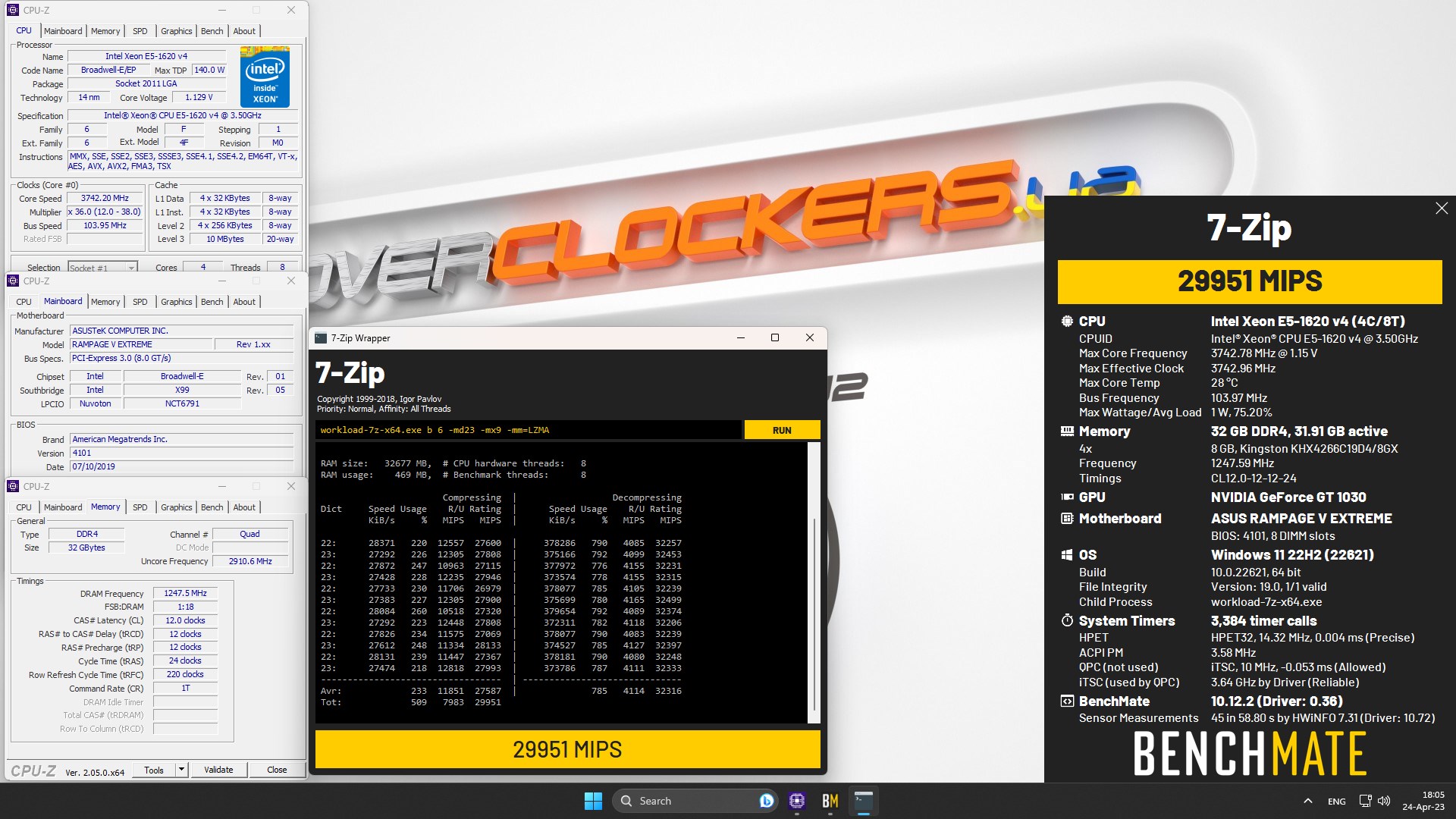The height and width of the screenshot is (819, 1456).
Task: Open Graphics tab in top CPU-Z window
Action: pos(177,31)
